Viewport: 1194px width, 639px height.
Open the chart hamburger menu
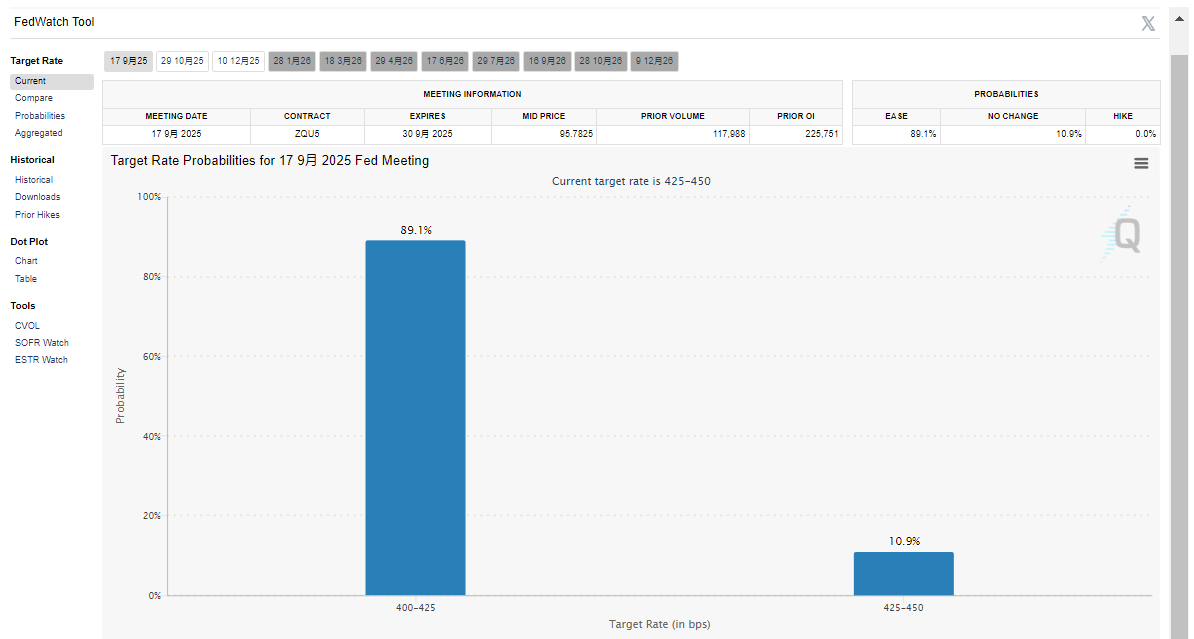click(1141, 163)
